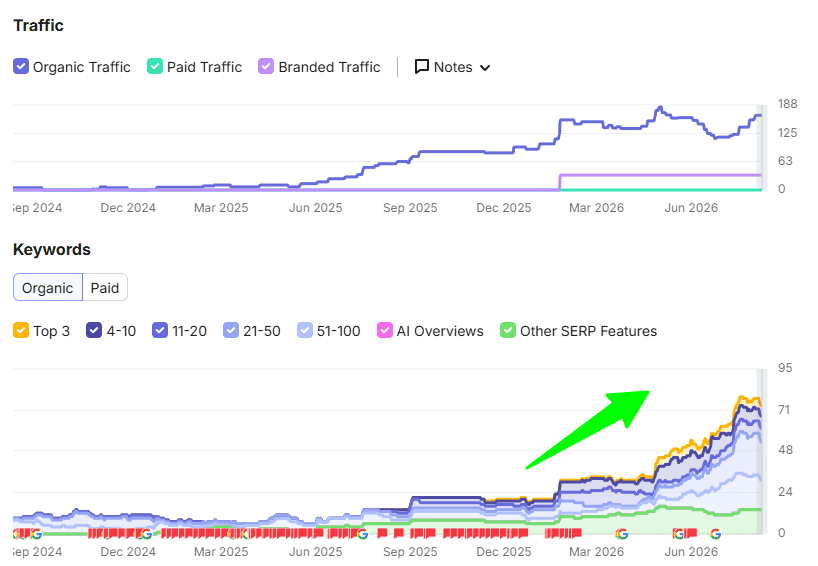Click the red note flag right after Jun 2026 Google icon
This screenshot has height=566, width=818.
pyautogui.click(x=691, y=533)
